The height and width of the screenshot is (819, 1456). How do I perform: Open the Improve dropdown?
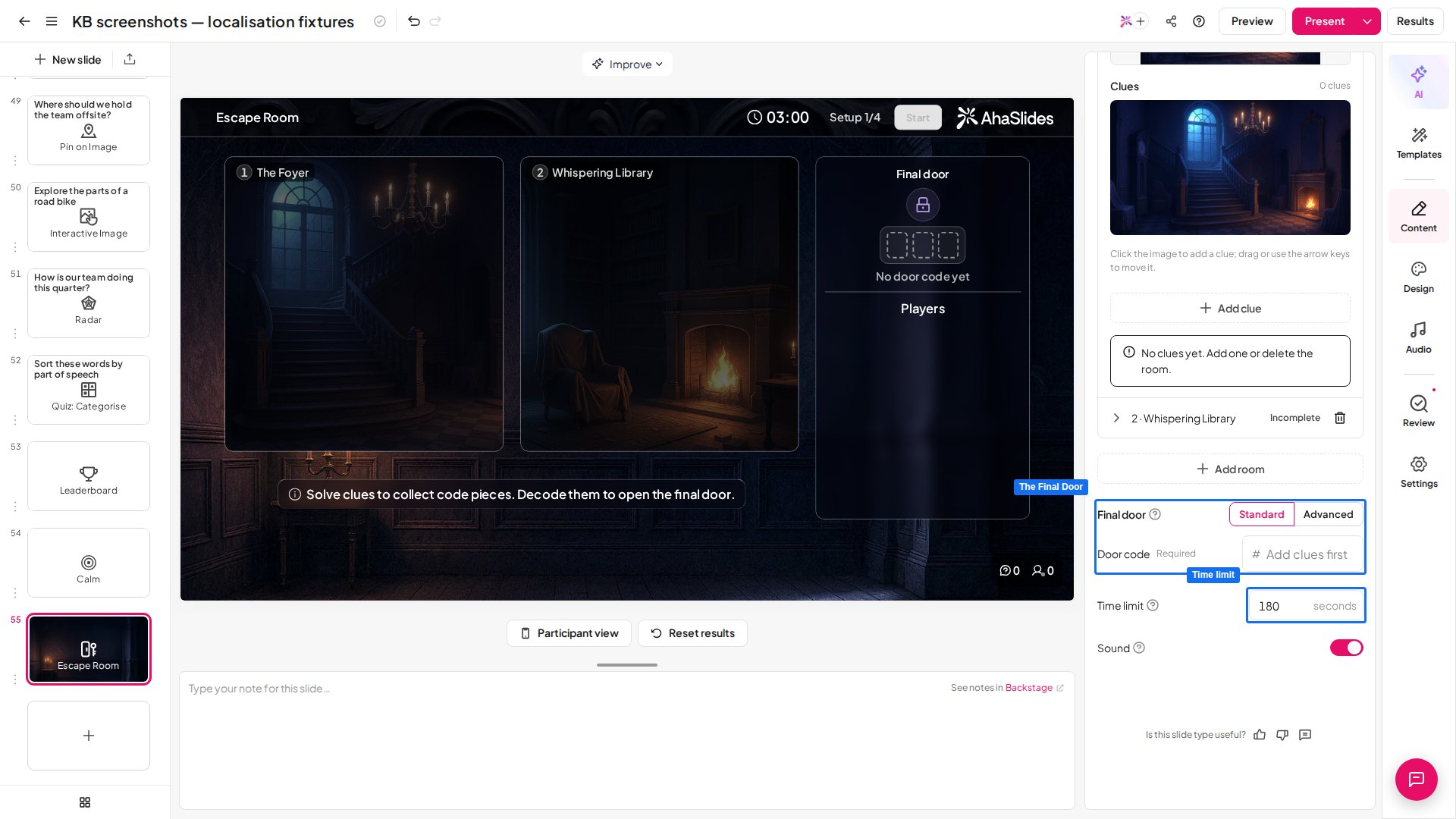627,64
